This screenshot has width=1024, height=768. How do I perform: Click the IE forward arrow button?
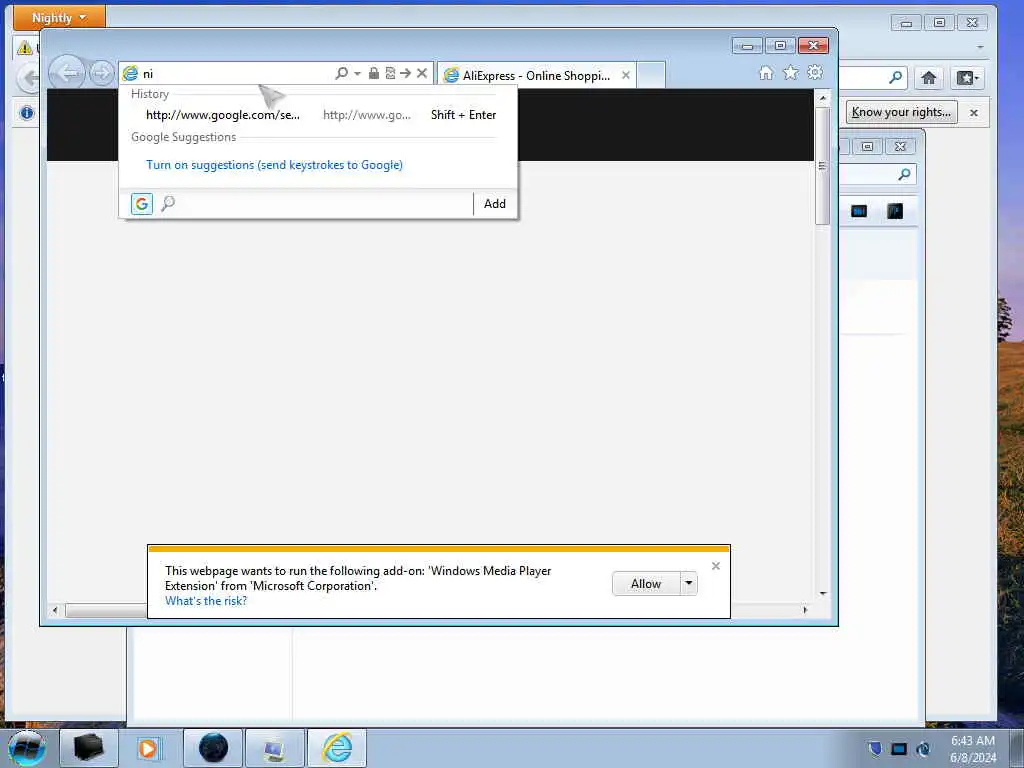tap(101, 73)
